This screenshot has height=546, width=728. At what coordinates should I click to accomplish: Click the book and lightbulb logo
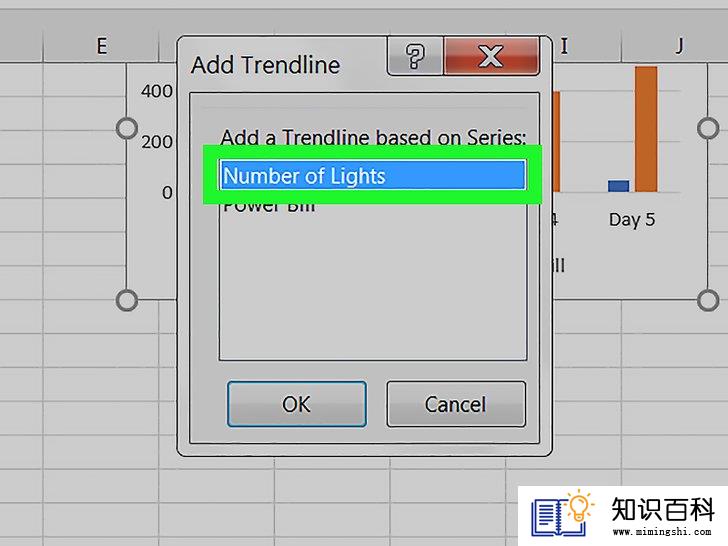click(x=562, y=514)
